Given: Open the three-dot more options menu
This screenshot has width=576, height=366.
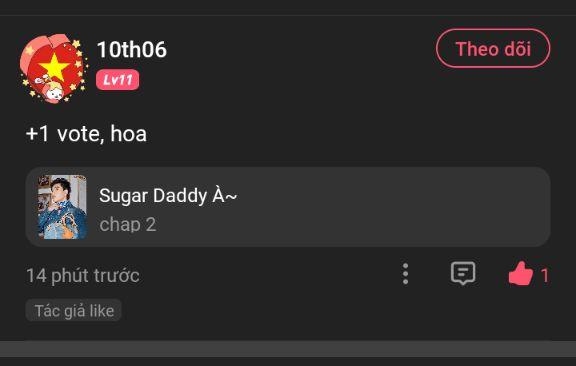Looking at the screenshot, I should tap(405, 274).
